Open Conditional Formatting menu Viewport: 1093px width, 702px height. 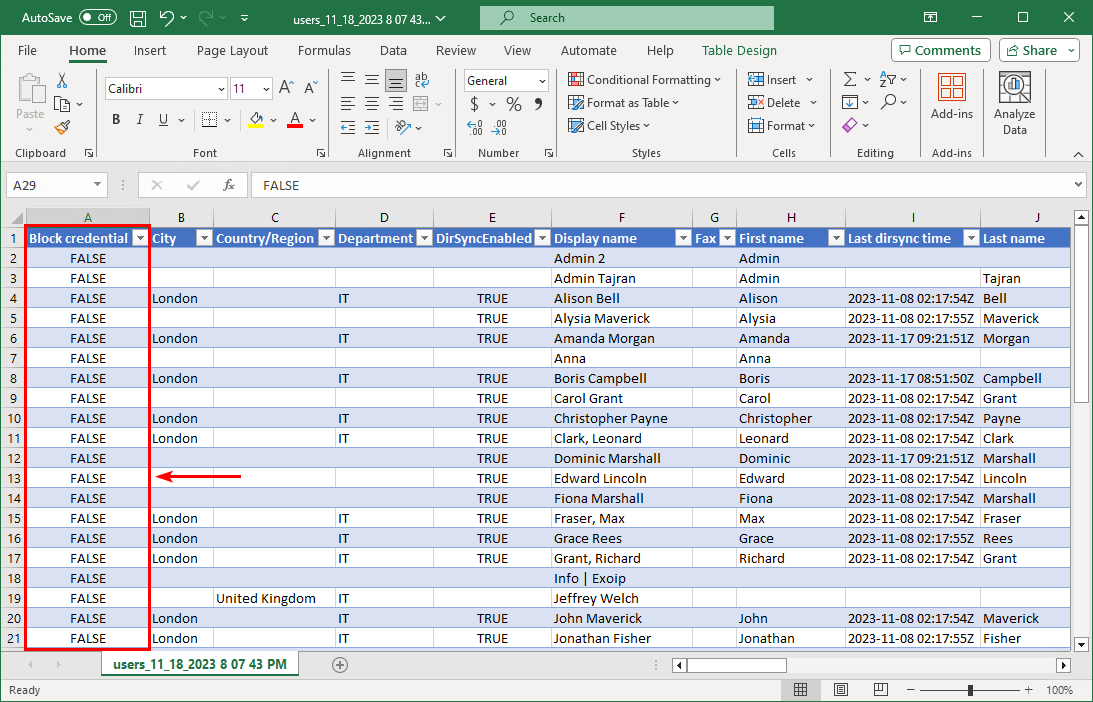pos(645,80)
